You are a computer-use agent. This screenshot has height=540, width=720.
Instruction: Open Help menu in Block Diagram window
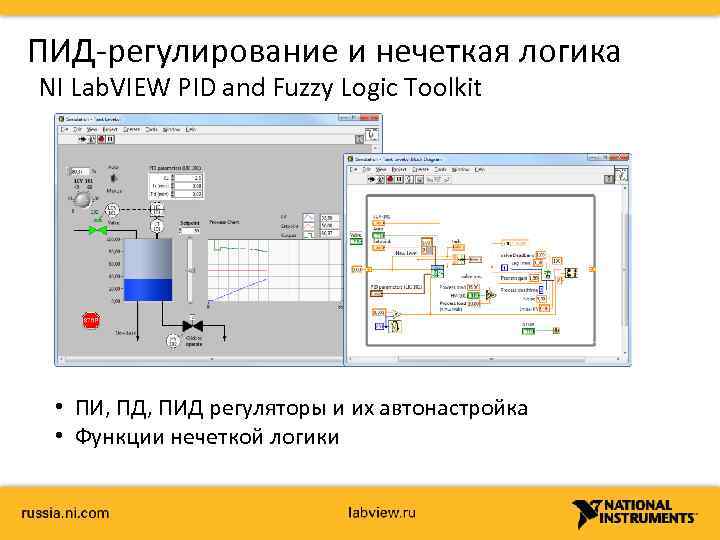click(480, 169)
